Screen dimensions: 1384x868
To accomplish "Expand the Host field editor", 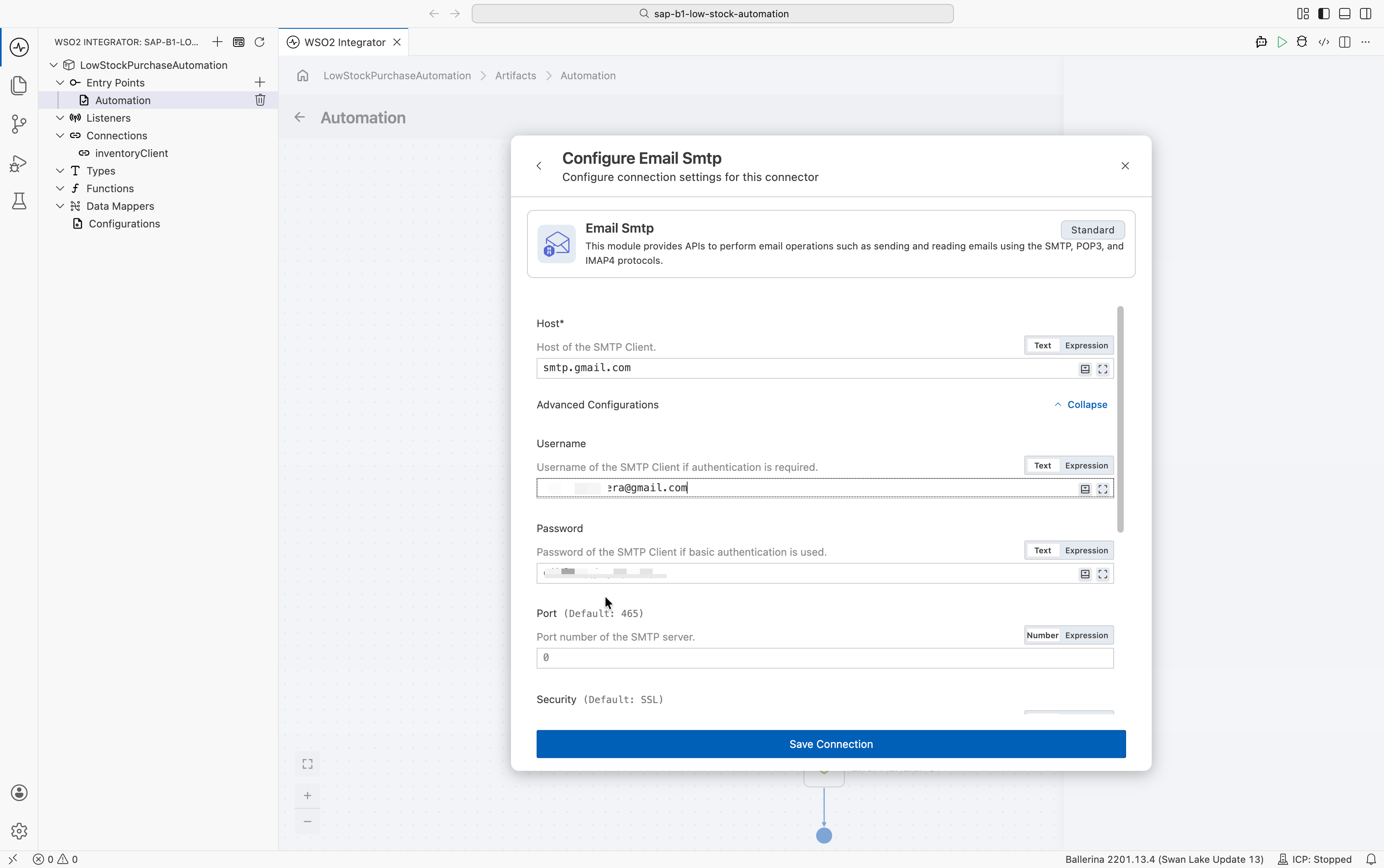I will point(1103,369).
